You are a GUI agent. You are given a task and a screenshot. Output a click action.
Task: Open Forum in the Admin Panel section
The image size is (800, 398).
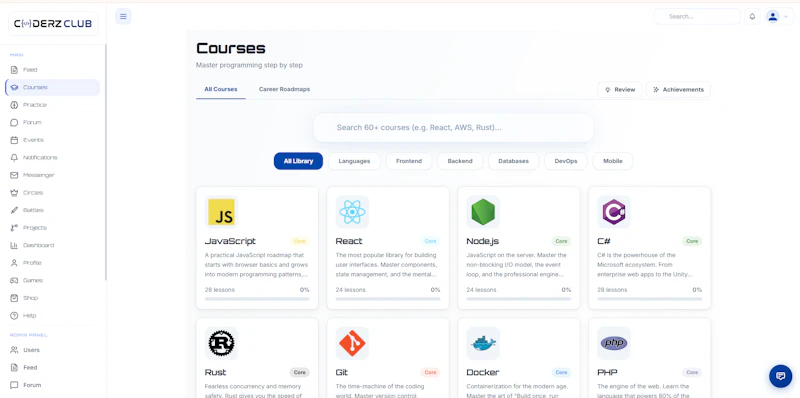tap(53, 385)
